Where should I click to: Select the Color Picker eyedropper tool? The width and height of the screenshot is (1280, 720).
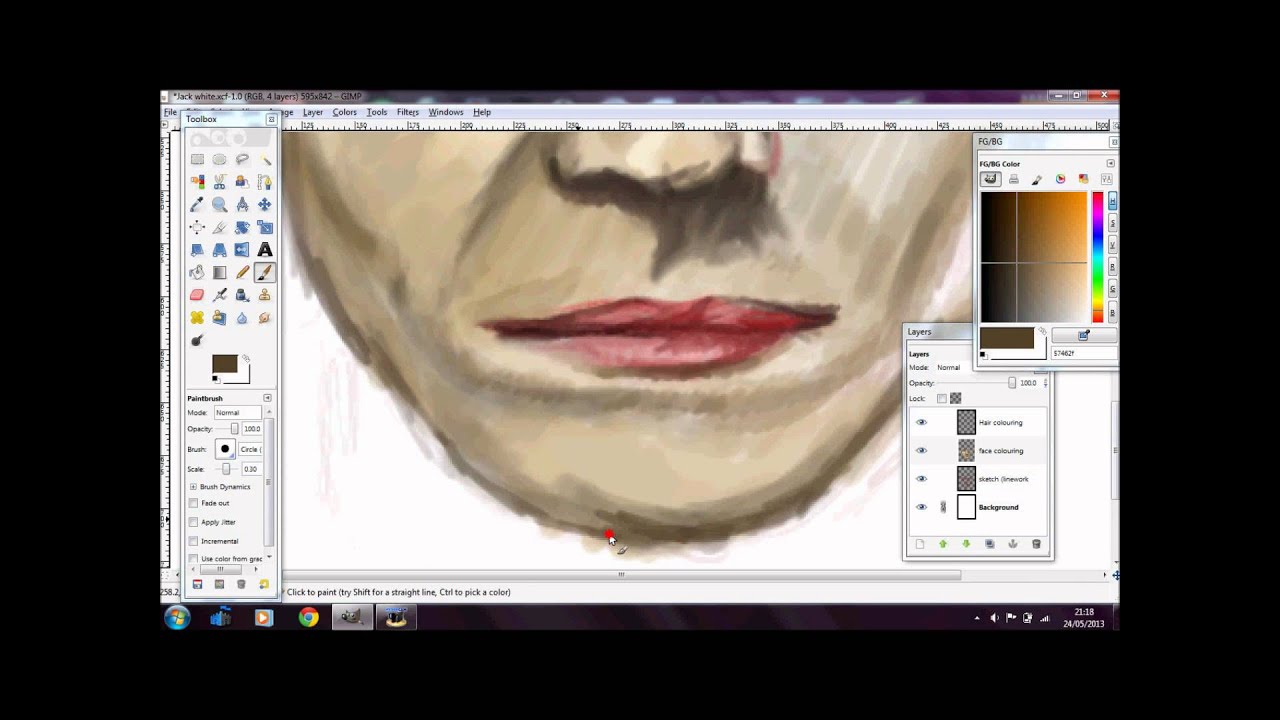coord(197,205)
